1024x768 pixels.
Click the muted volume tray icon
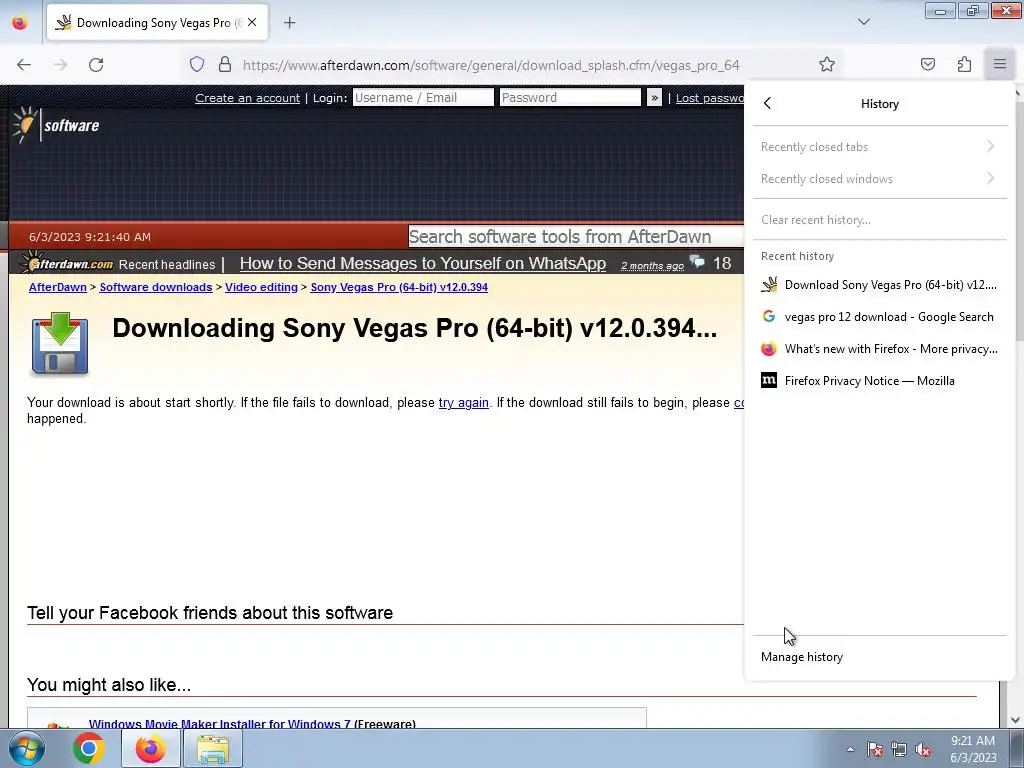click(x=923, y=749)
